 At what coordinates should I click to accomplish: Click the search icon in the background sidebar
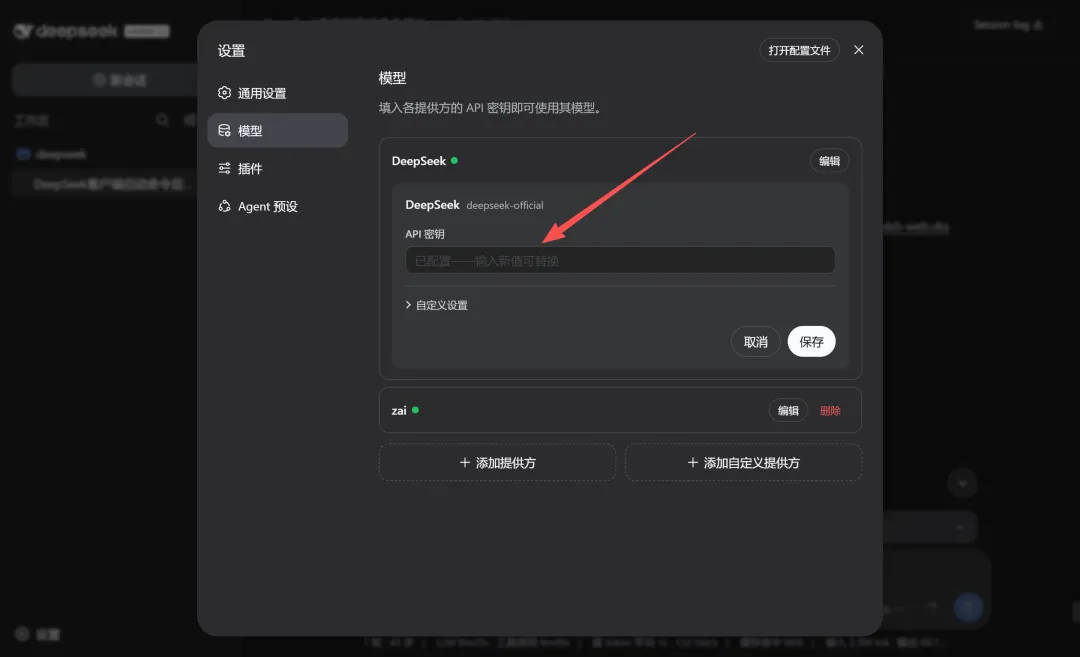[x=163, y=120]
